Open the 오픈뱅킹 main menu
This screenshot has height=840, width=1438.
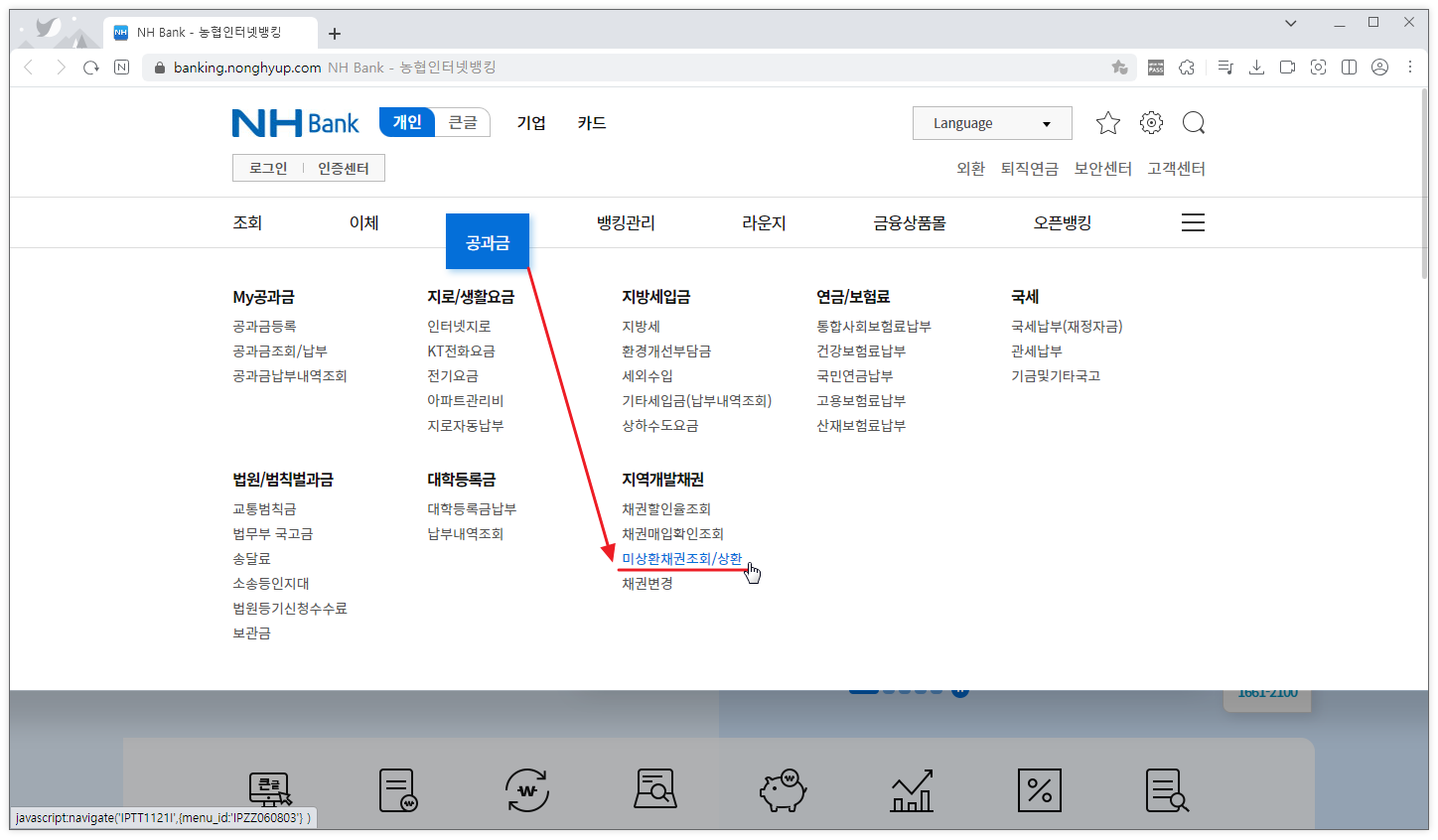point(1063,222)
